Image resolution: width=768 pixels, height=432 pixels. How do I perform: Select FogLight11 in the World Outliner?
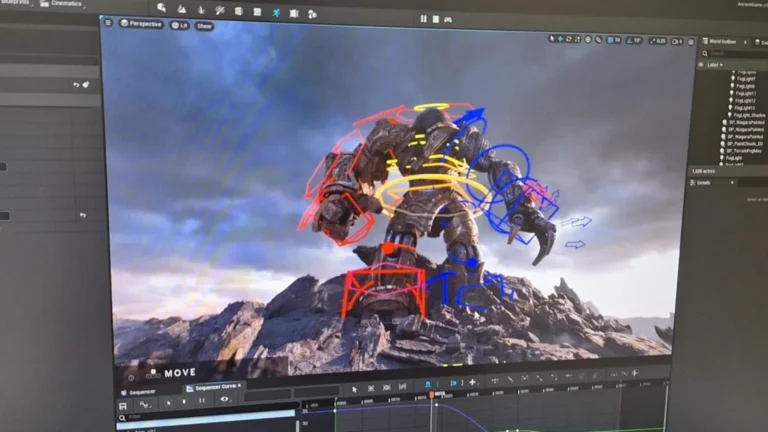(x=745, y=93)
